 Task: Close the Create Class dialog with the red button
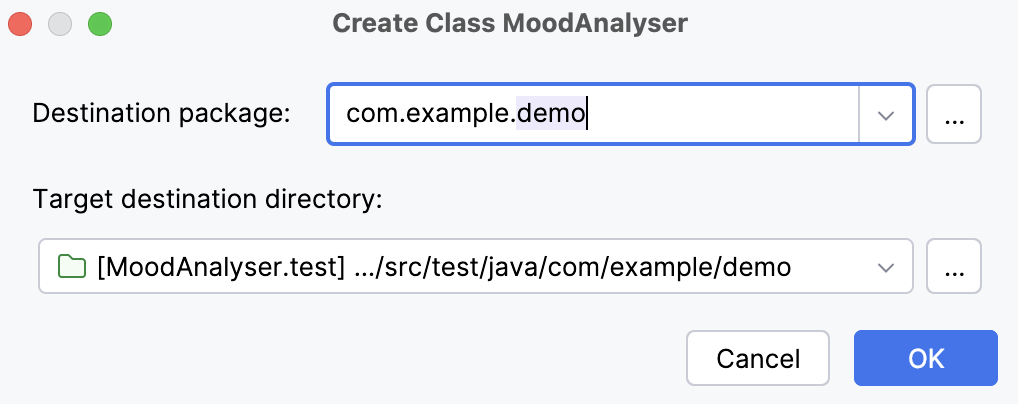click(21, 23)
